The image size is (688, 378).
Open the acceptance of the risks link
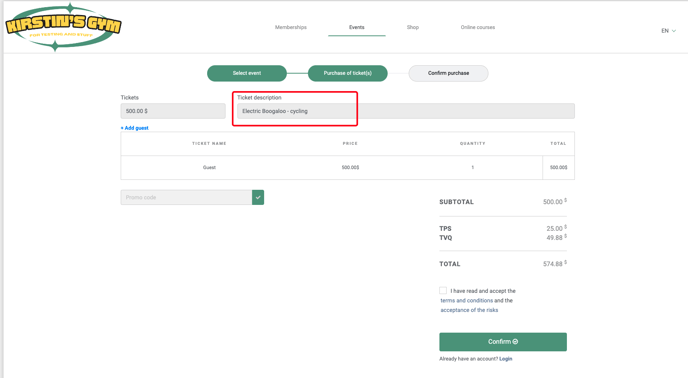(x=469, y=310)
